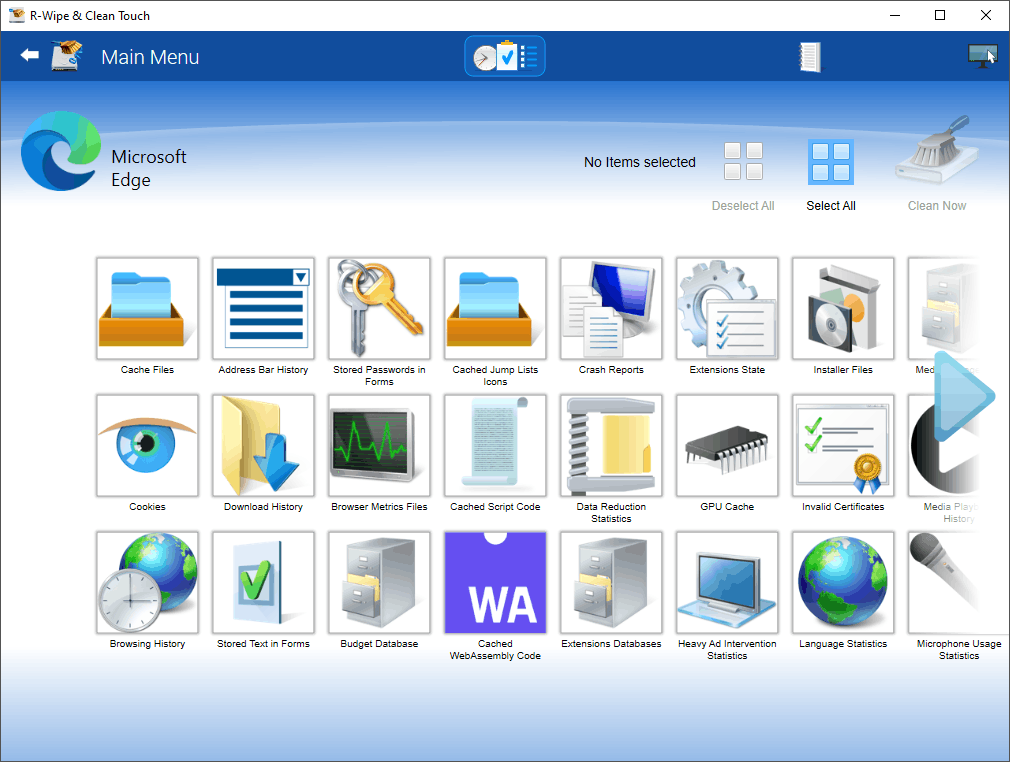Click the monitor icon in the header
Screen dimensions: 1010x762
click(x=982, y=55)
